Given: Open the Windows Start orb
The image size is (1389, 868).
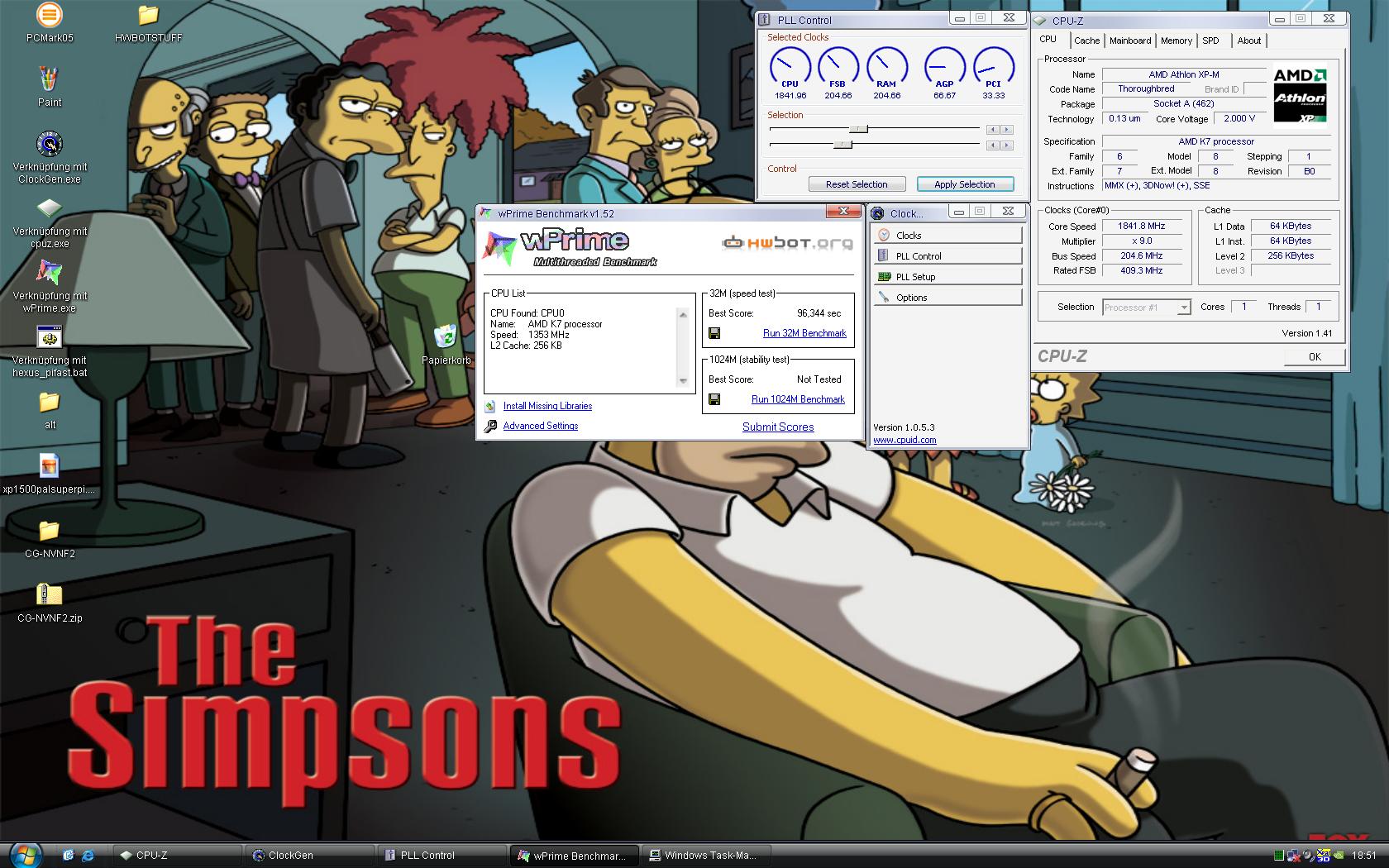Looking at the screenshot, I should click(25, 855).
